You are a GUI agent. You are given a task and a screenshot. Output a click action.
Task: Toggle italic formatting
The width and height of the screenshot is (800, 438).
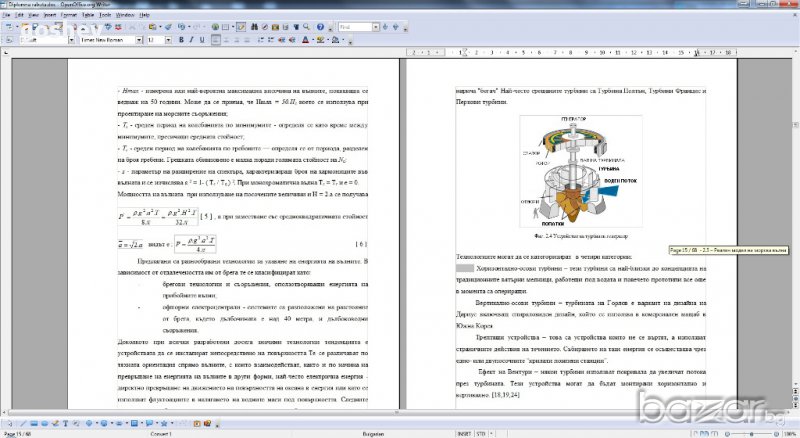pos(192,40)
